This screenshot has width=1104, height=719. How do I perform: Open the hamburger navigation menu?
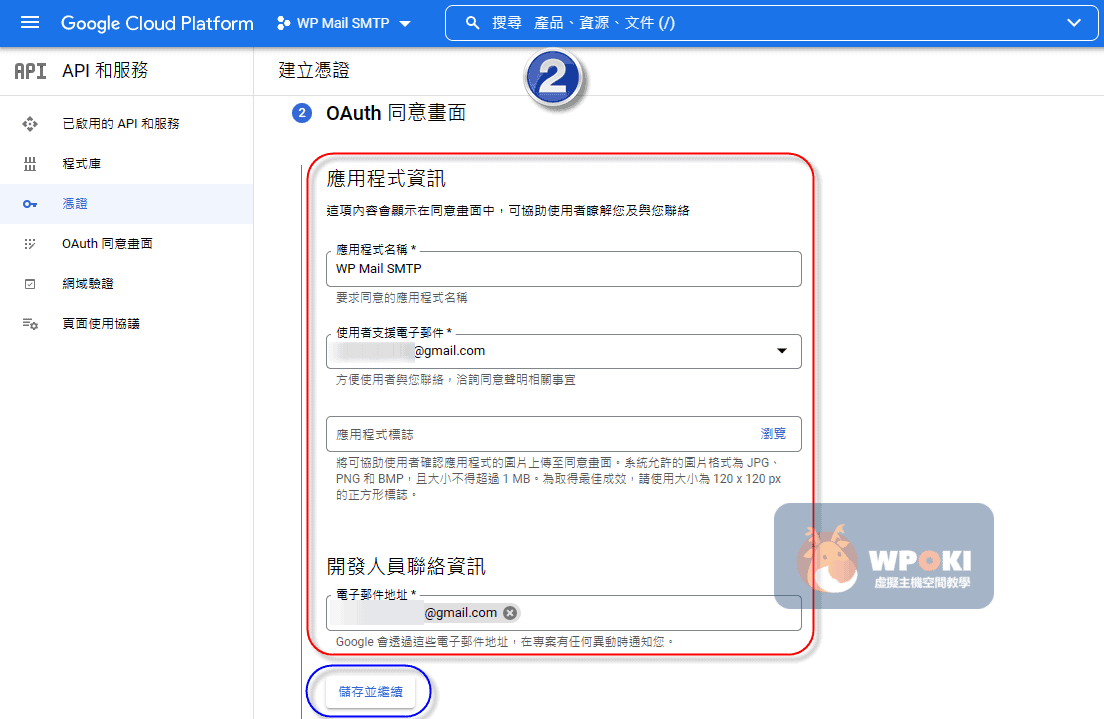(30, 23)
